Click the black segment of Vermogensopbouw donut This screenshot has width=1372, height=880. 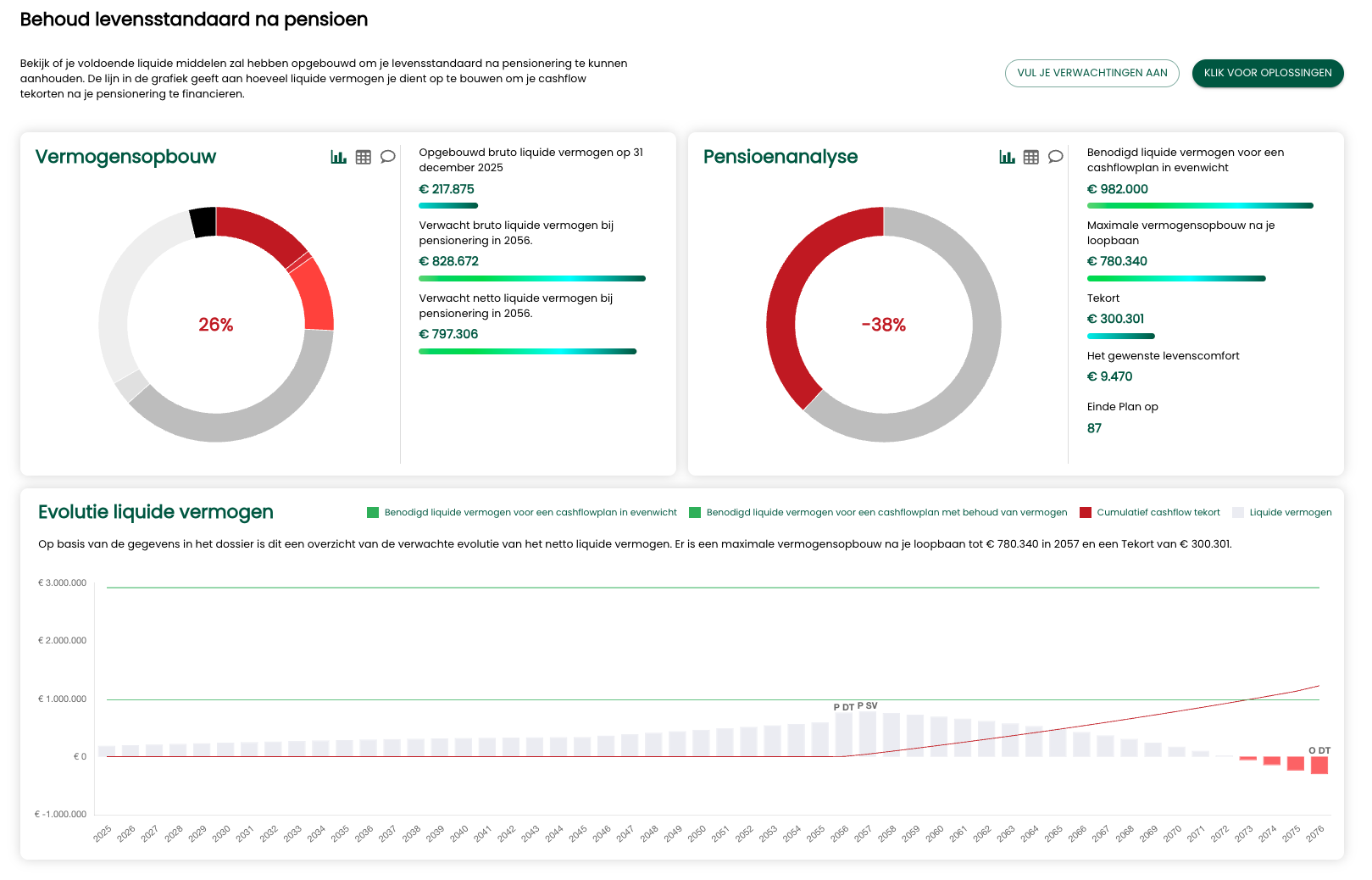click(x=203, y=222)
